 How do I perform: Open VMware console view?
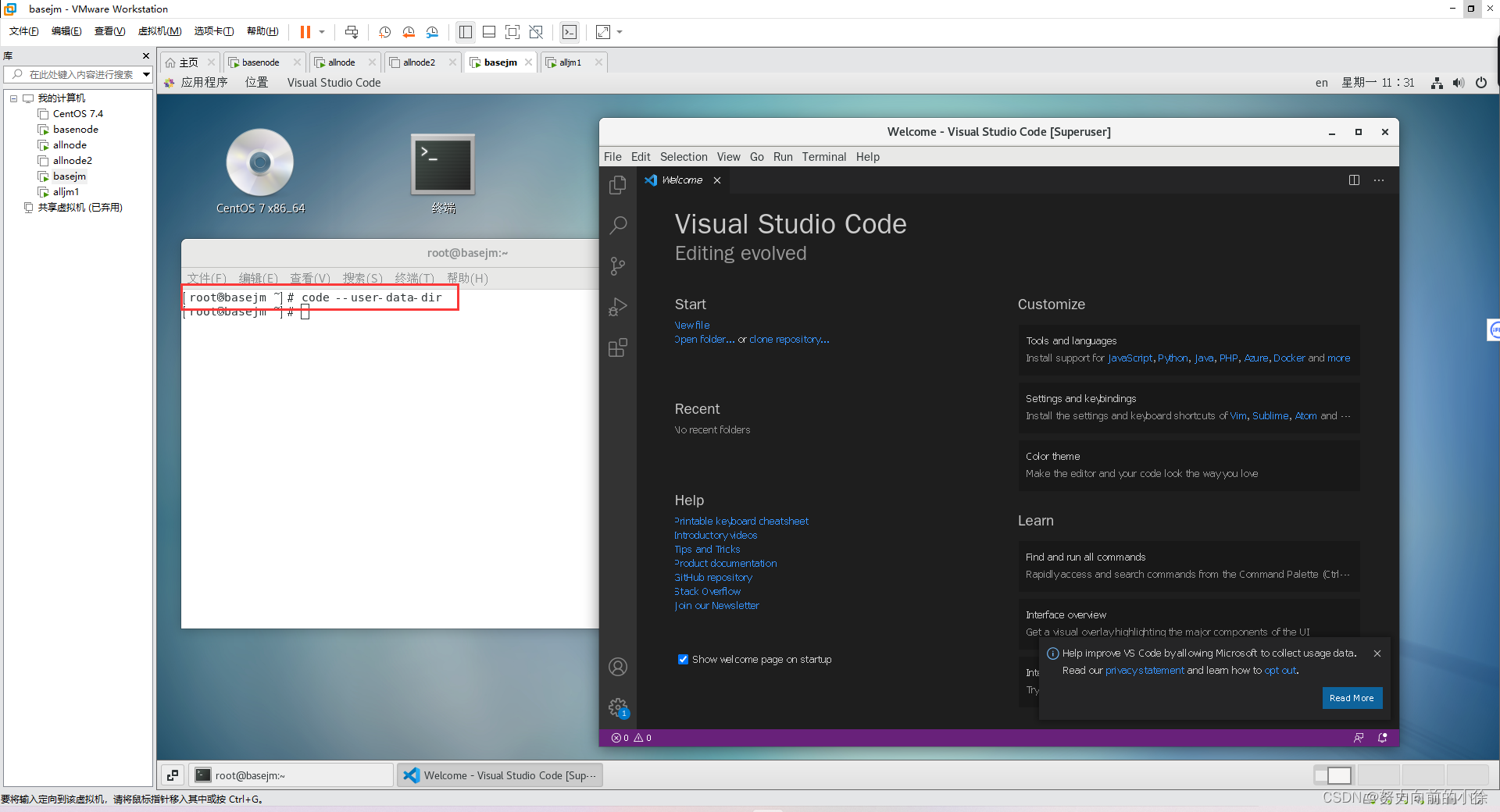pos(570,32)
